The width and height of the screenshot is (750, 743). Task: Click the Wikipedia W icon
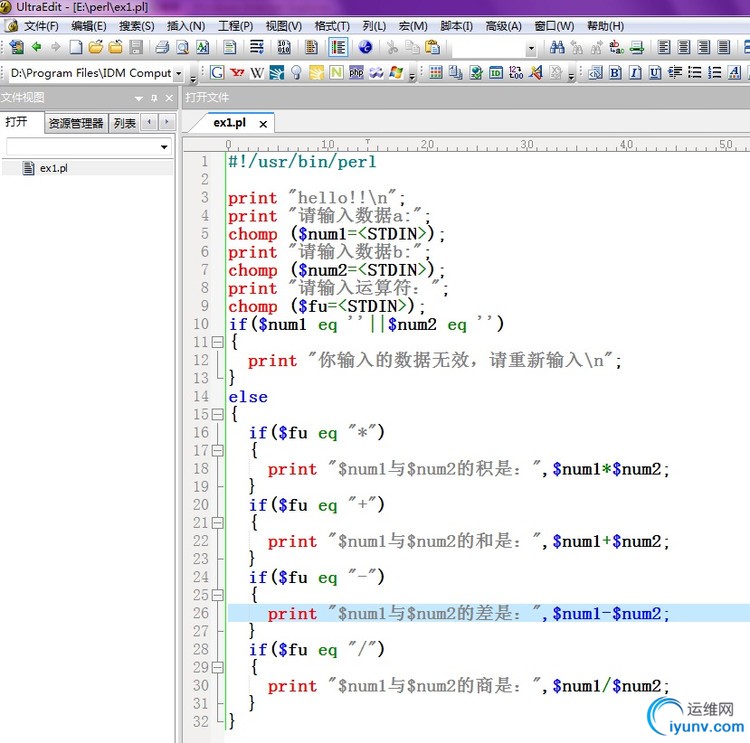pyautogui.click(x=257, y=72)
